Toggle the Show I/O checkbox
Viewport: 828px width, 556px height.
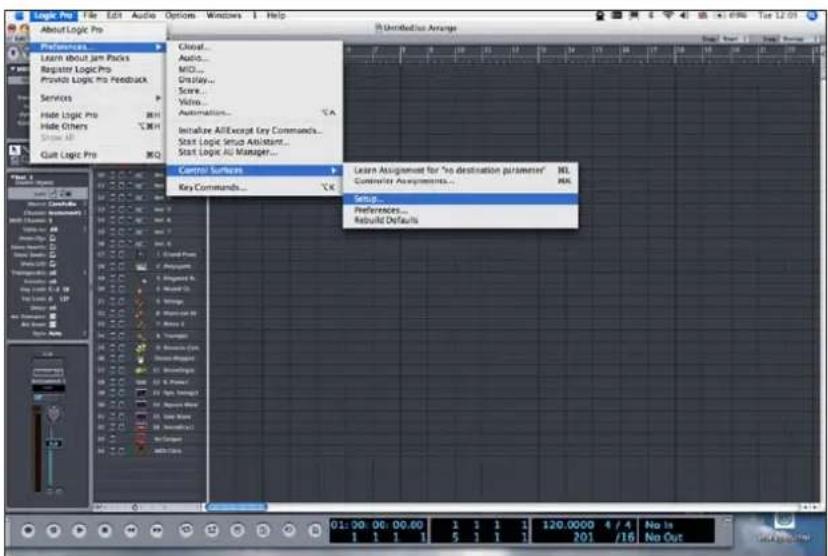(x=52, y=264)
